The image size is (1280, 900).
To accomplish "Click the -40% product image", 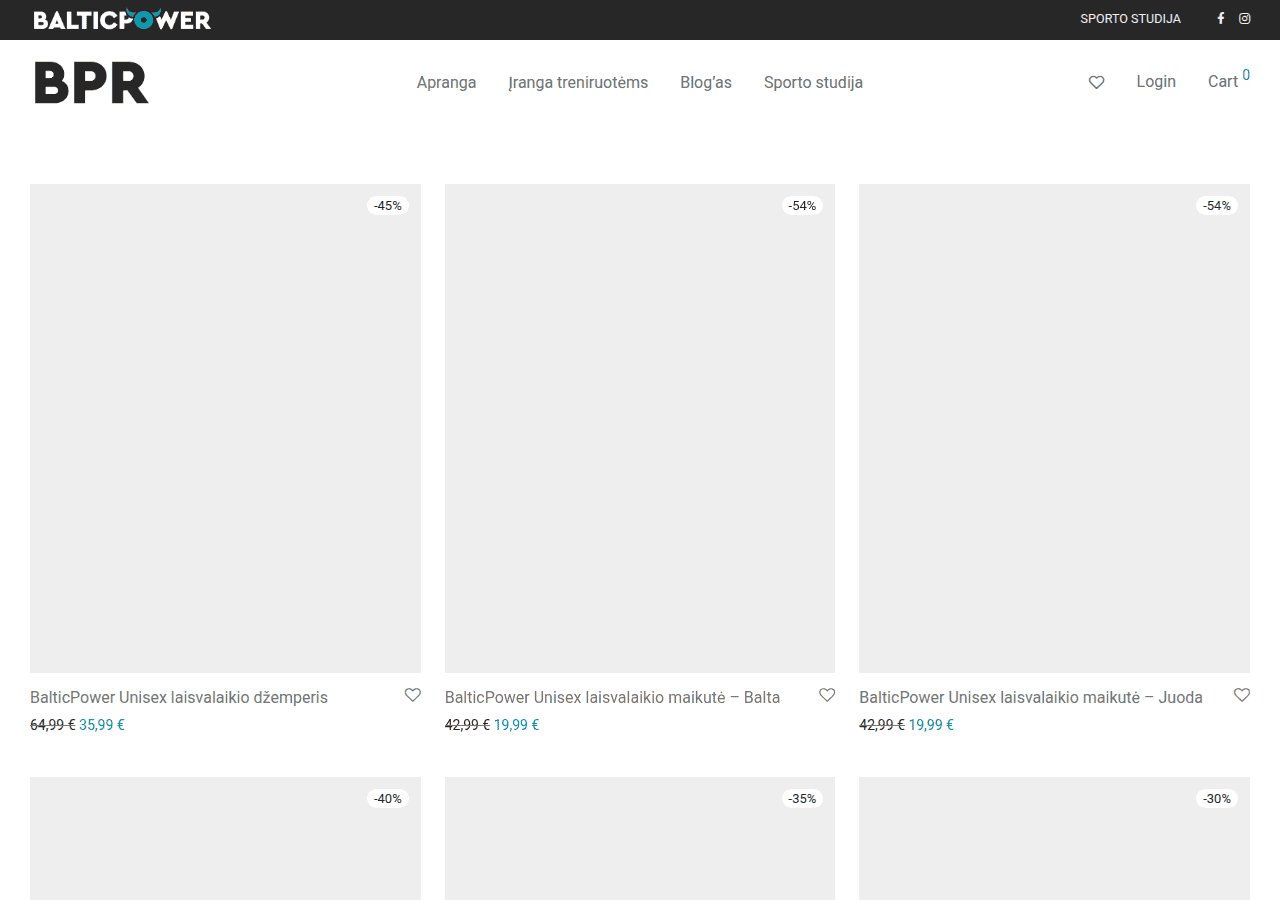I will coord(225,838).
